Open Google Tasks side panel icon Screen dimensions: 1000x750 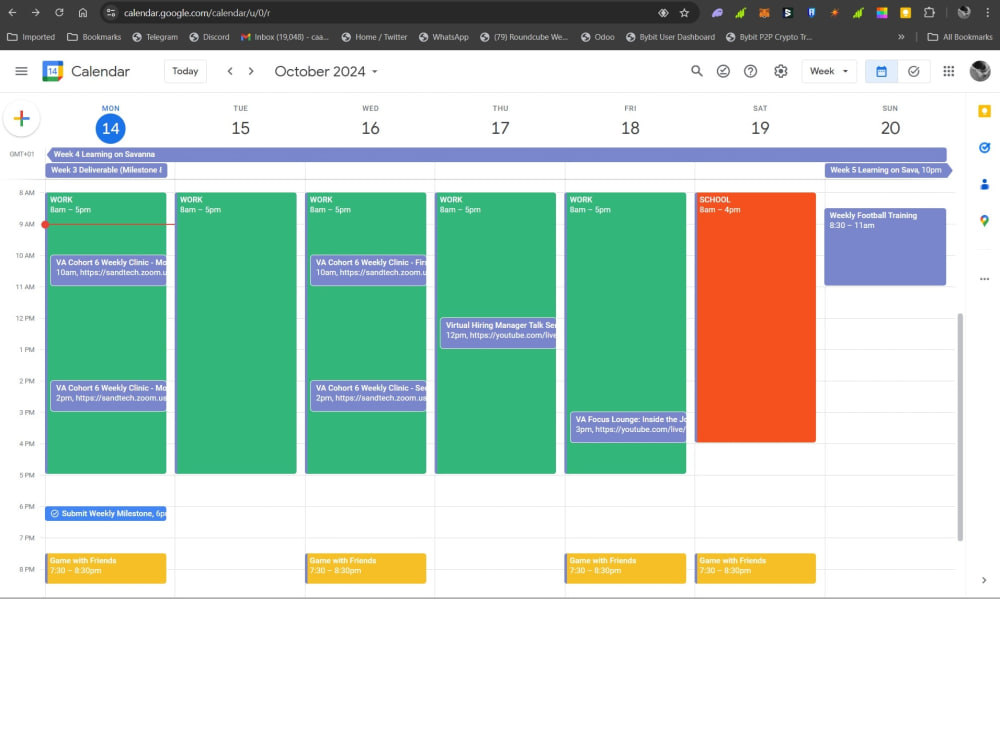(984, 148)
